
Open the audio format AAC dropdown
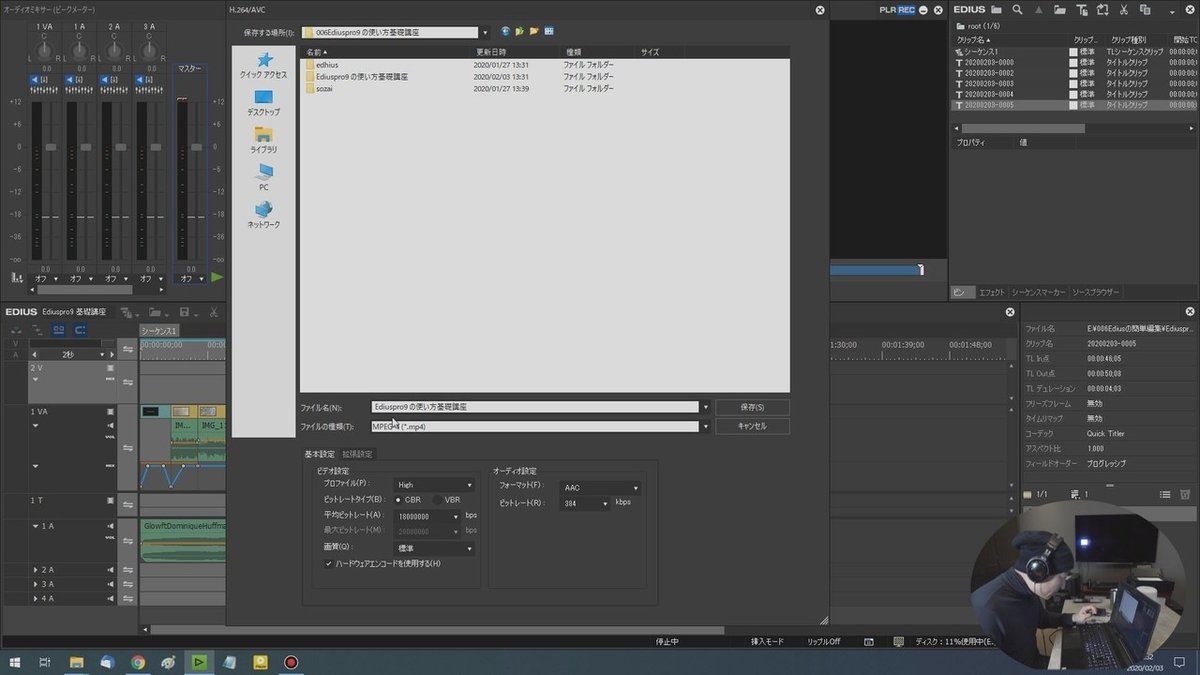tap(600, 488)
